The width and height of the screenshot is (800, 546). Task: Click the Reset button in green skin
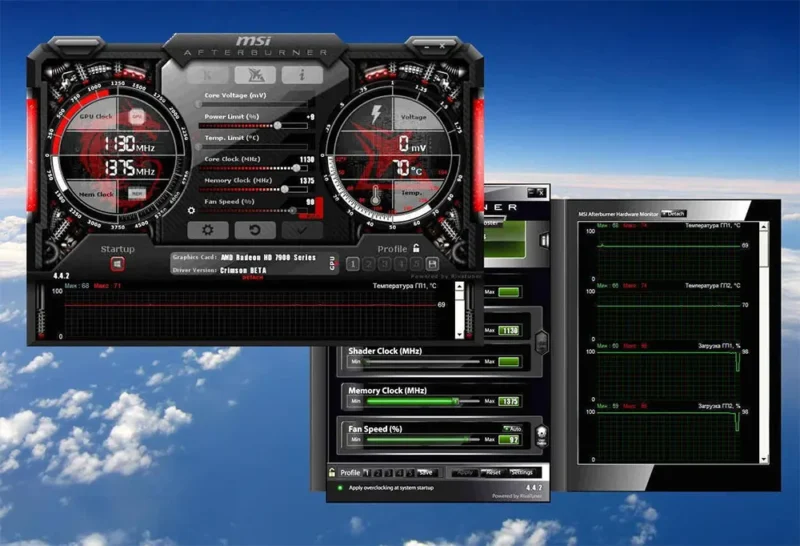[x=493, y=473]
